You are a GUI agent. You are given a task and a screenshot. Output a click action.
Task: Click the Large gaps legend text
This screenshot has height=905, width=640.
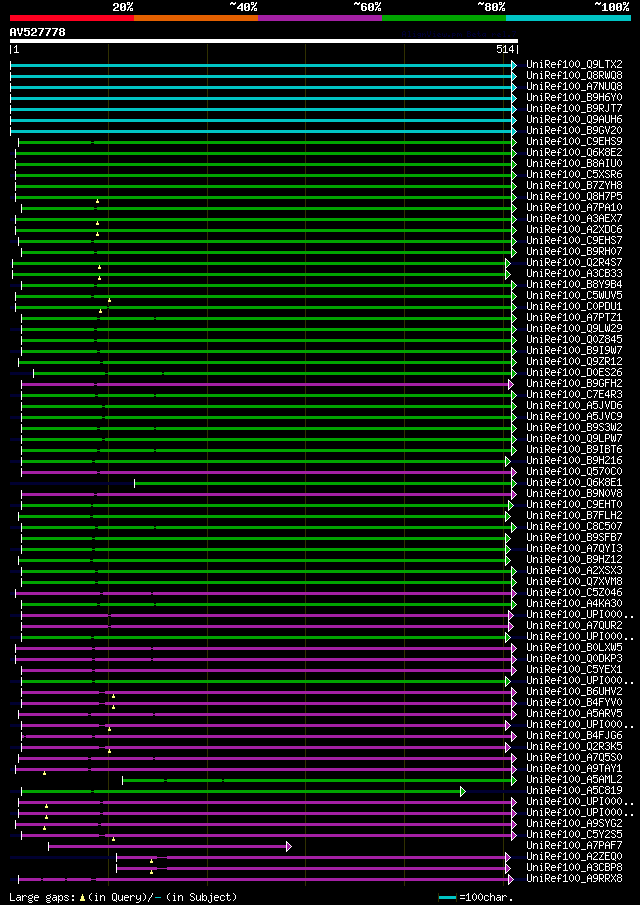(43, 897)
